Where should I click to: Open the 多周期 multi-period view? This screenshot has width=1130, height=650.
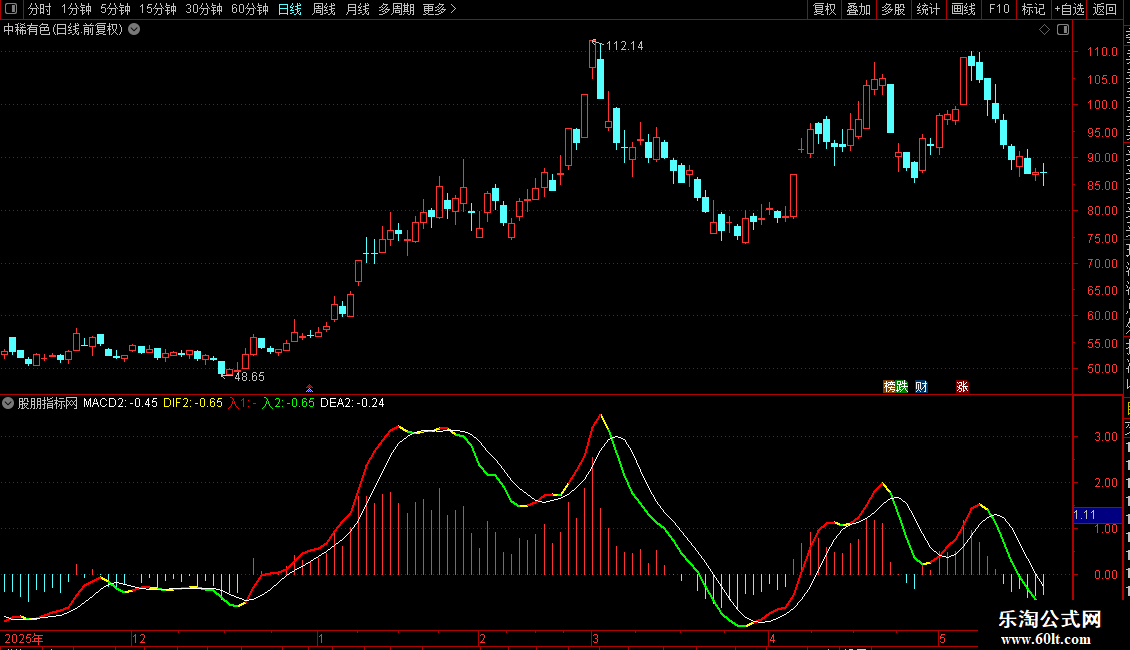[x=396, y=9]
